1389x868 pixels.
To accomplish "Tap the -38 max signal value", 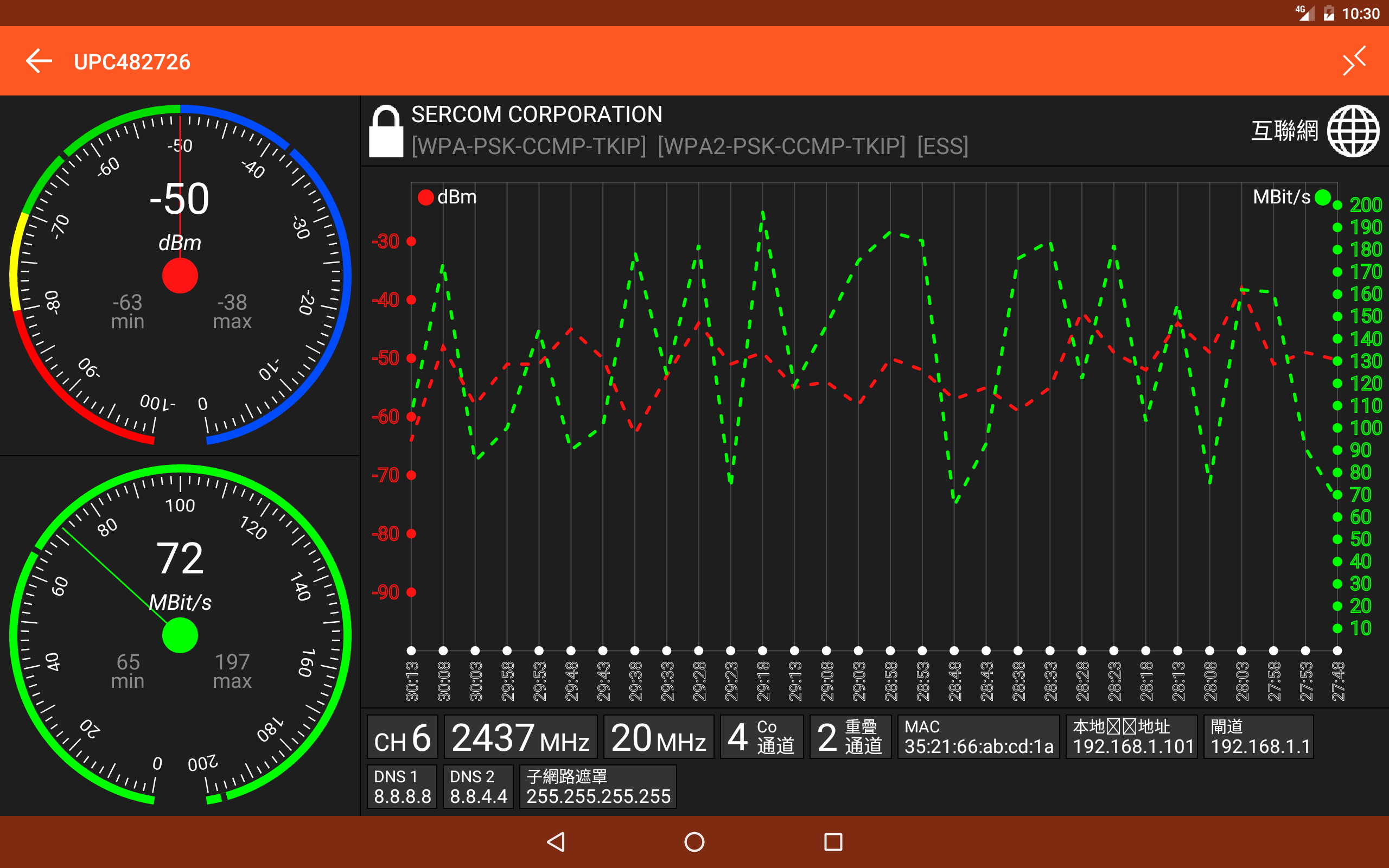I will [x=232, y=302].
